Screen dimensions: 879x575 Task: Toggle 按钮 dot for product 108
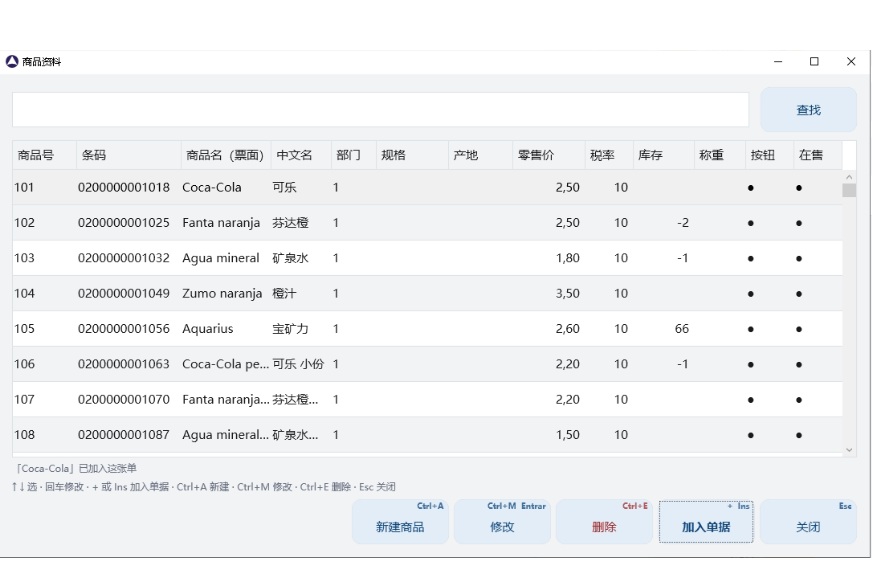click(751, 435)
